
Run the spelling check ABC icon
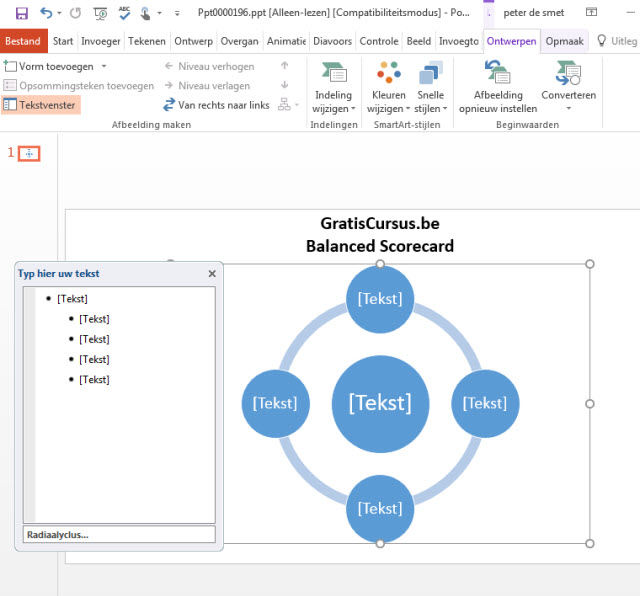[x=124, y=13]
